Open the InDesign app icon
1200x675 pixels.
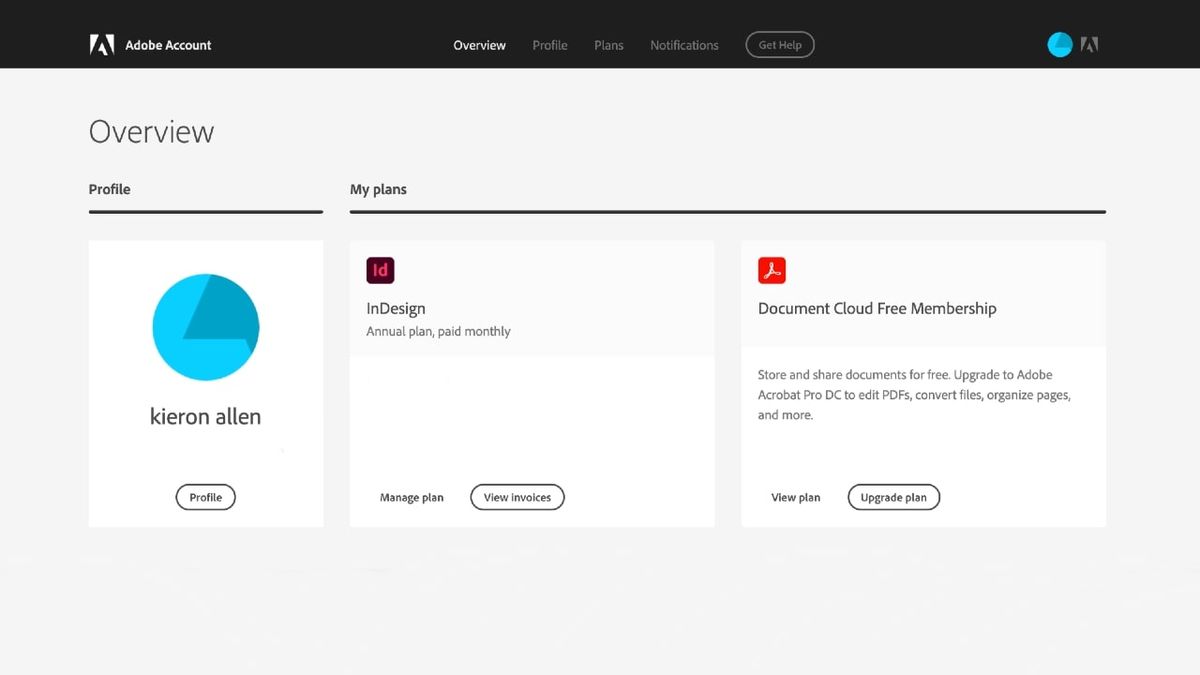pos(380,270)
